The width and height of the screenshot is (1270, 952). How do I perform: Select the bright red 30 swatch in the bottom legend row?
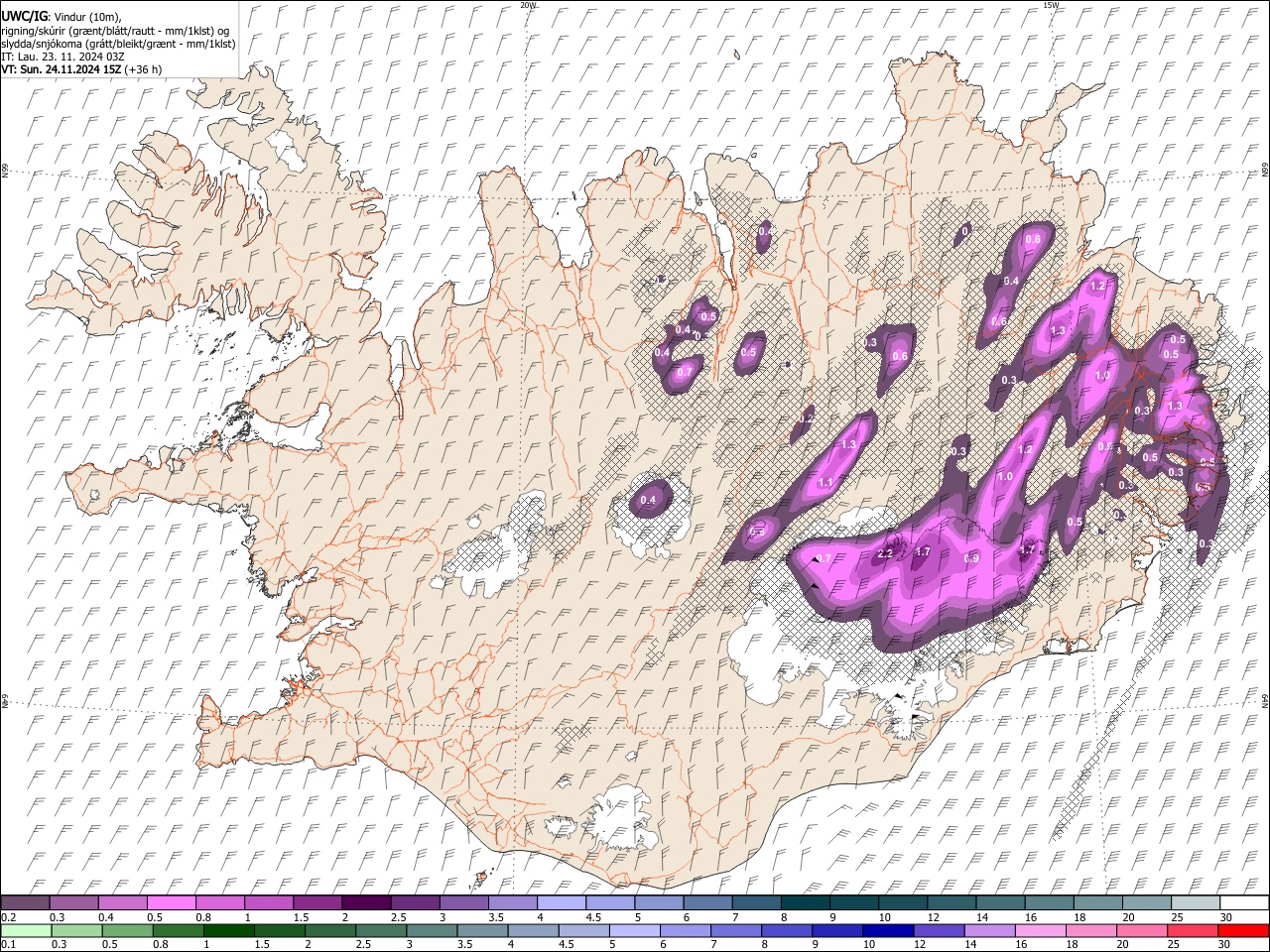[x=1242, y=930]
